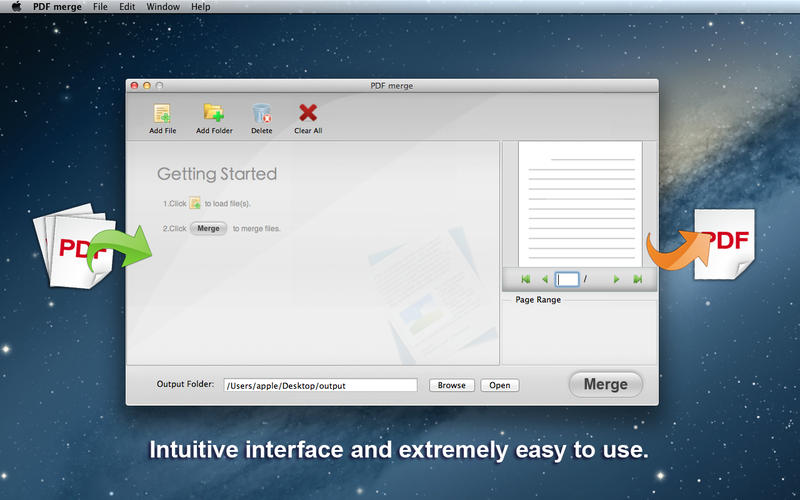800x500 pixels.
Task: Open the File menu
Action: point(100,7)
